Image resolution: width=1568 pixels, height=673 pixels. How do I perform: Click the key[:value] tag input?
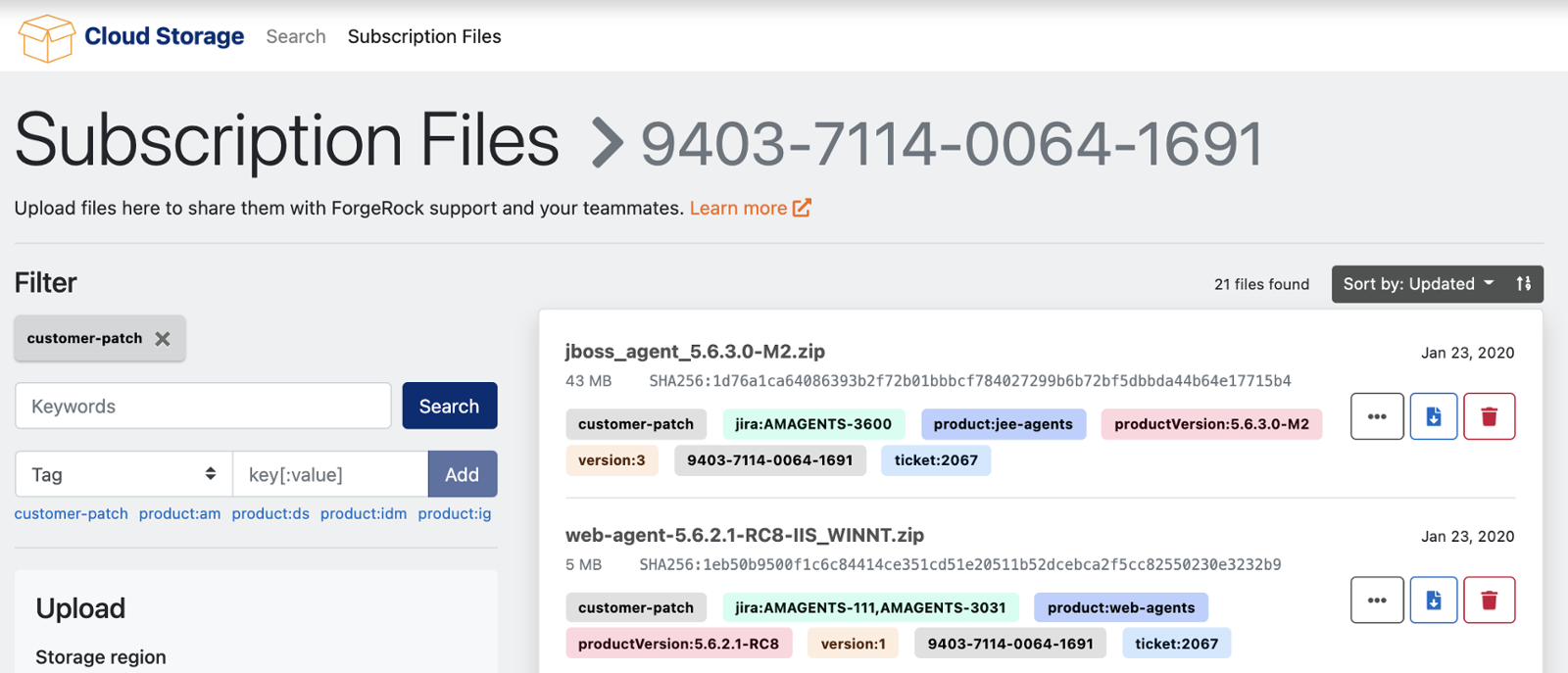[x=329, y=474]
